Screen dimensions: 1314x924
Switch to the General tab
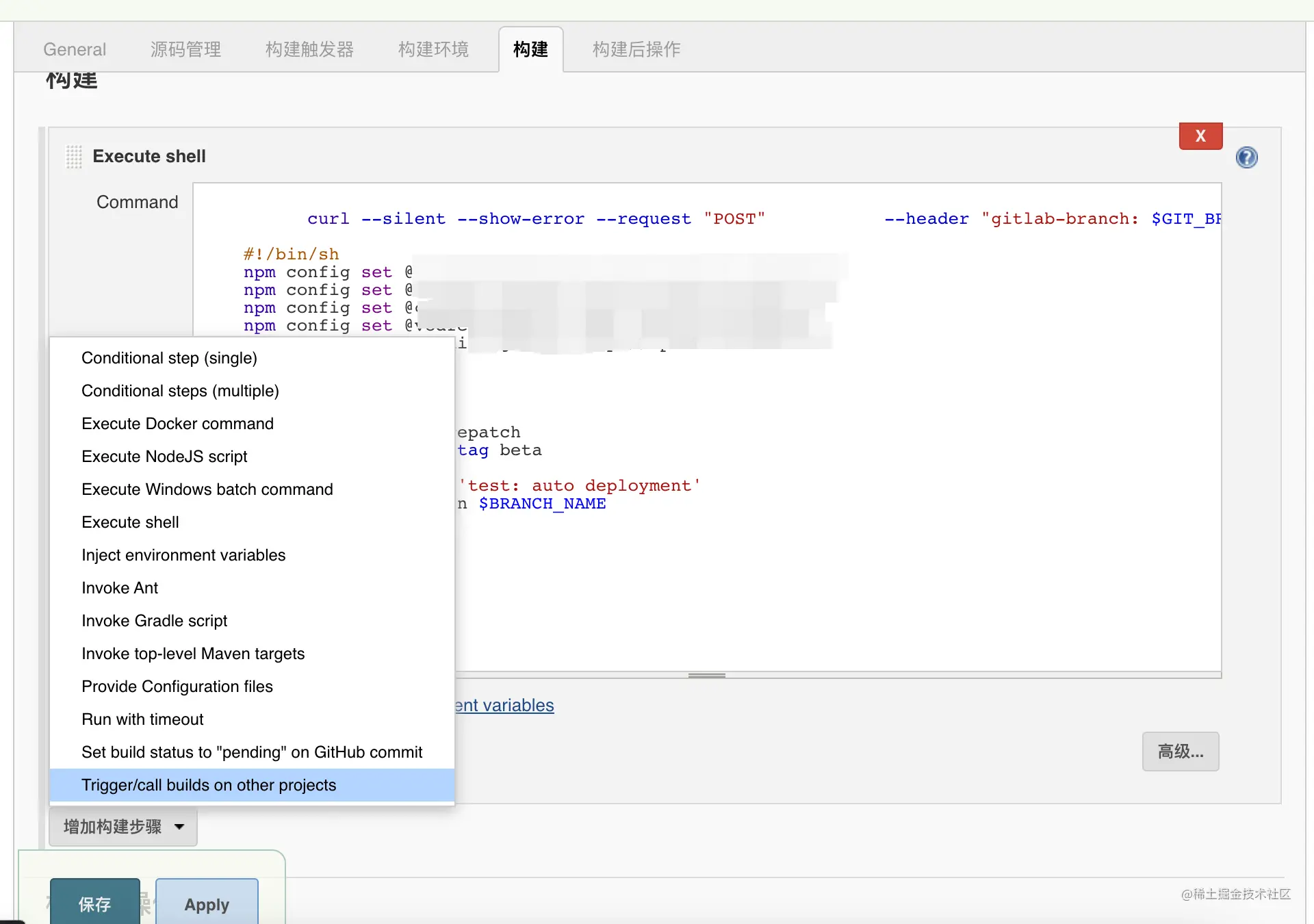pos(75,49)
